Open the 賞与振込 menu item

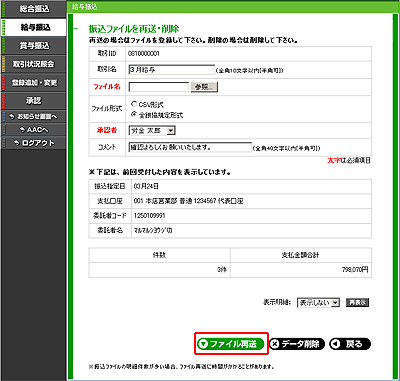(33, 46)
